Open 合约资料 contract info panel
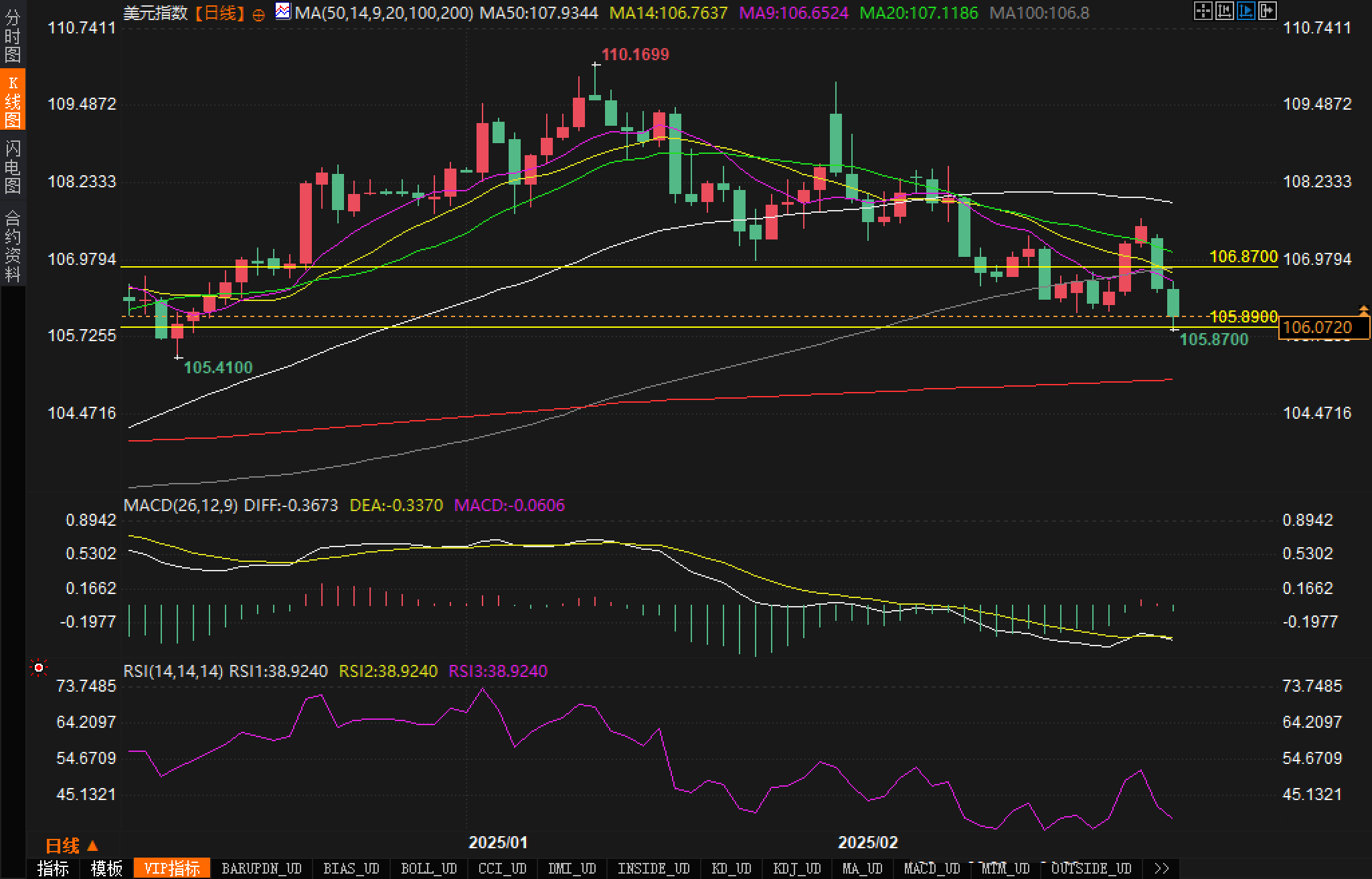This screenshot has height=879, width=1372. pos(13,246)
